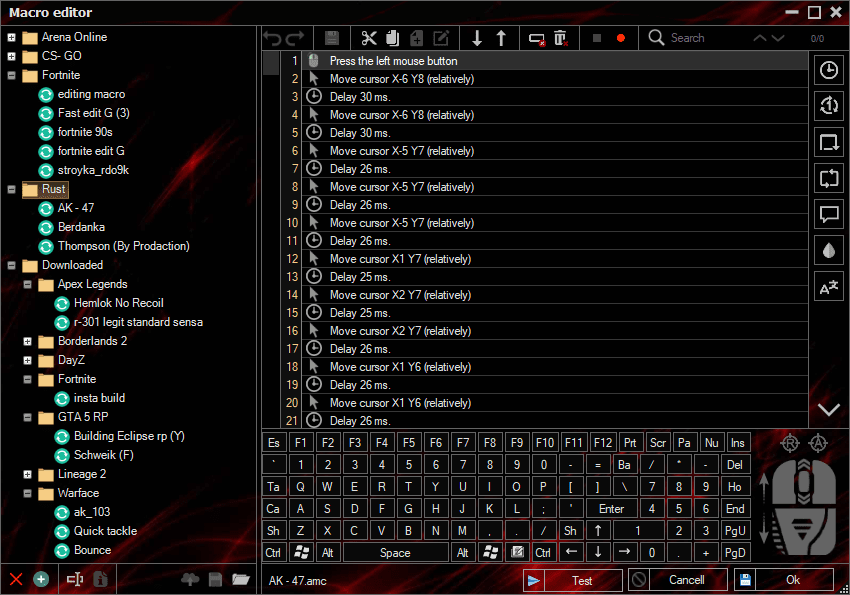
Task: Click in the Search field
Action: click(x=705, y=38)
